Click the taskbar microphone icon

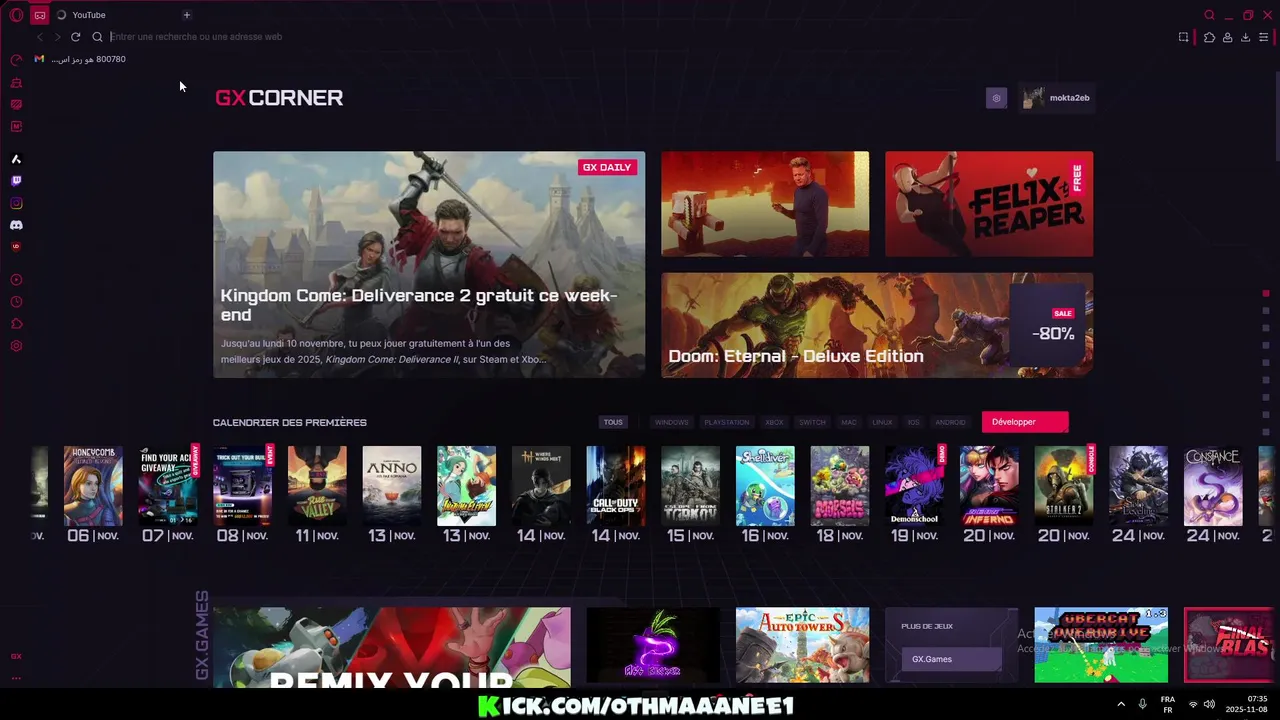point(1142,704)
